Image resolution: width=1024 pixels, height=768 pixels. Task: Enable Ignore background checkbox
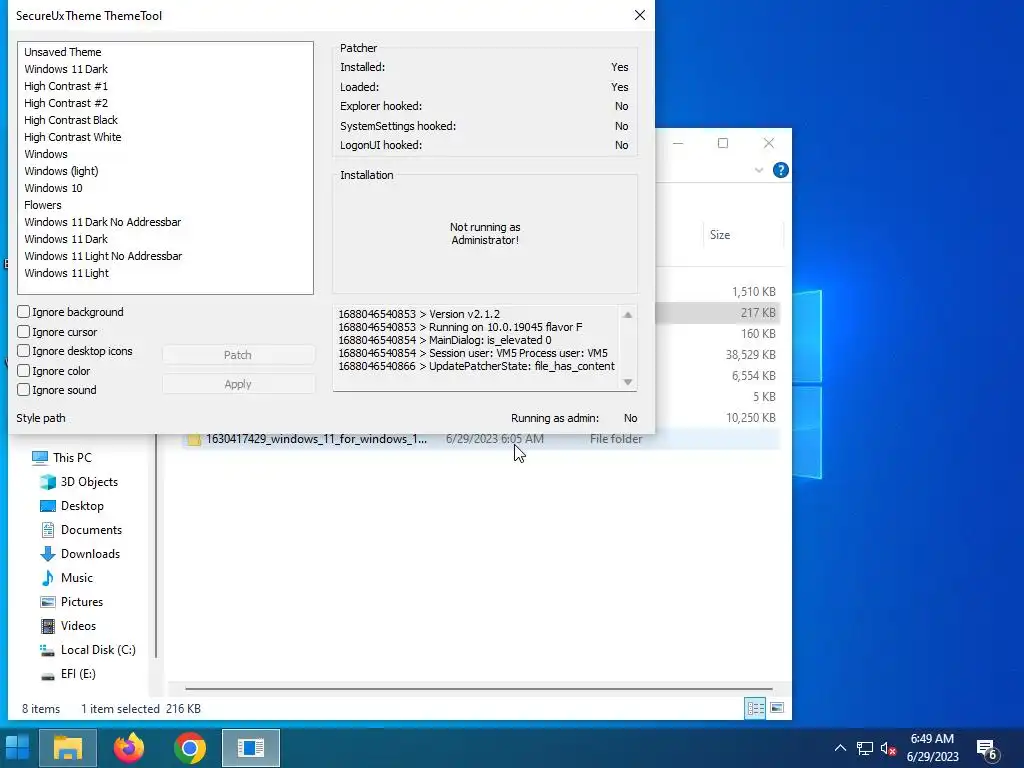tap(24, 312)
